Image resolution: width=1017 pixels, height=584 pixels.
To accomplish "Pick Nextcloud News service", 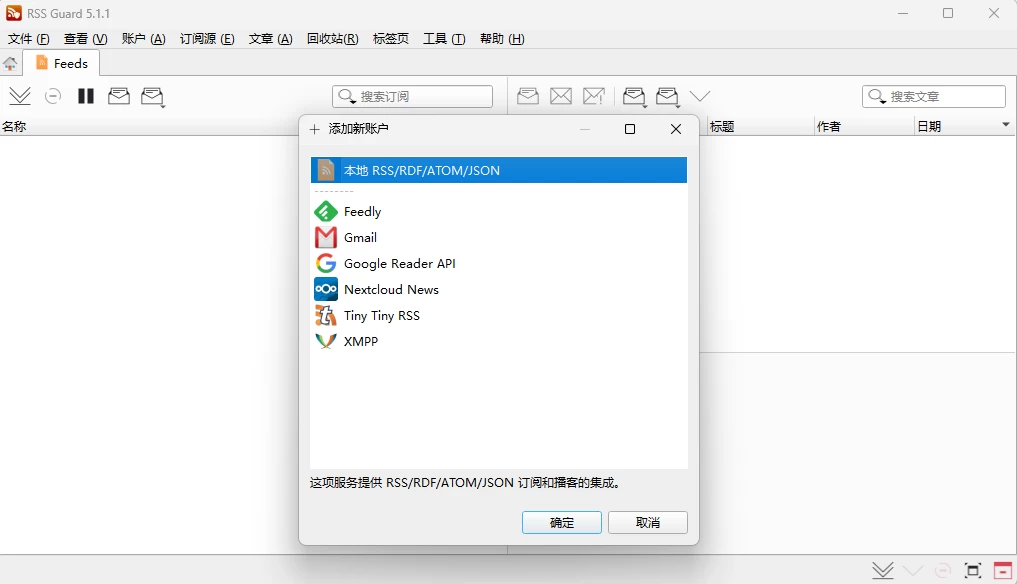I will click(498, 289).
